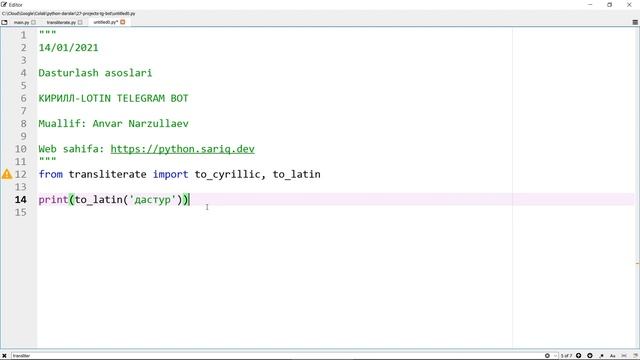This screenshot has height=360, width=640.
Task: Close the untitled0.py tab
Action: pyautogui.click(x=122, y=22)
